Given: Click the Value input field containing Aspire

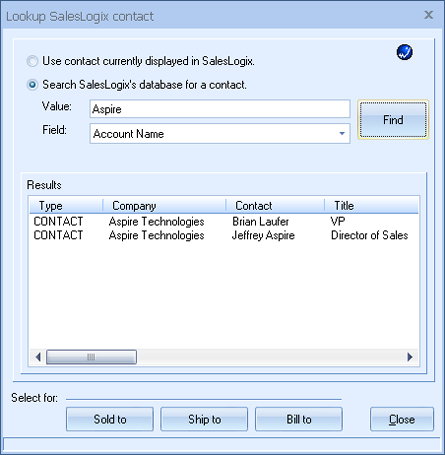Looking at the screenshot, I should point(220,109).
